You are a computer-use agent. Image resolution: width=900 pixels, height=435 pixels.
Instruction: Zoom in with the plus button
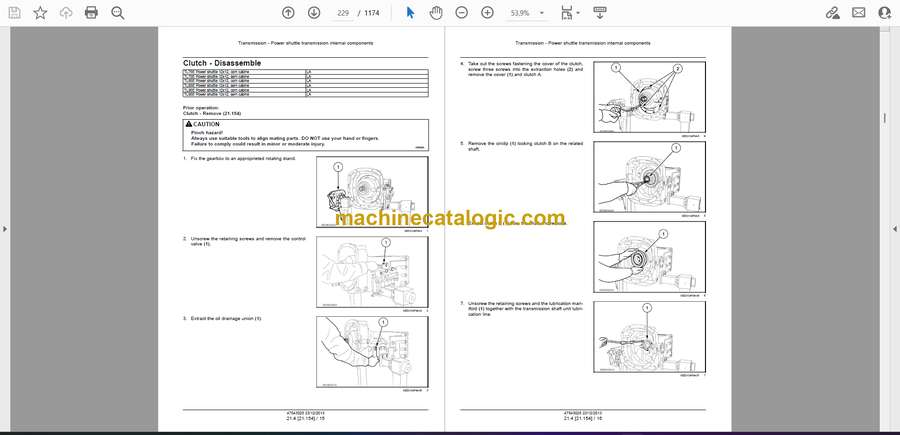487,13
